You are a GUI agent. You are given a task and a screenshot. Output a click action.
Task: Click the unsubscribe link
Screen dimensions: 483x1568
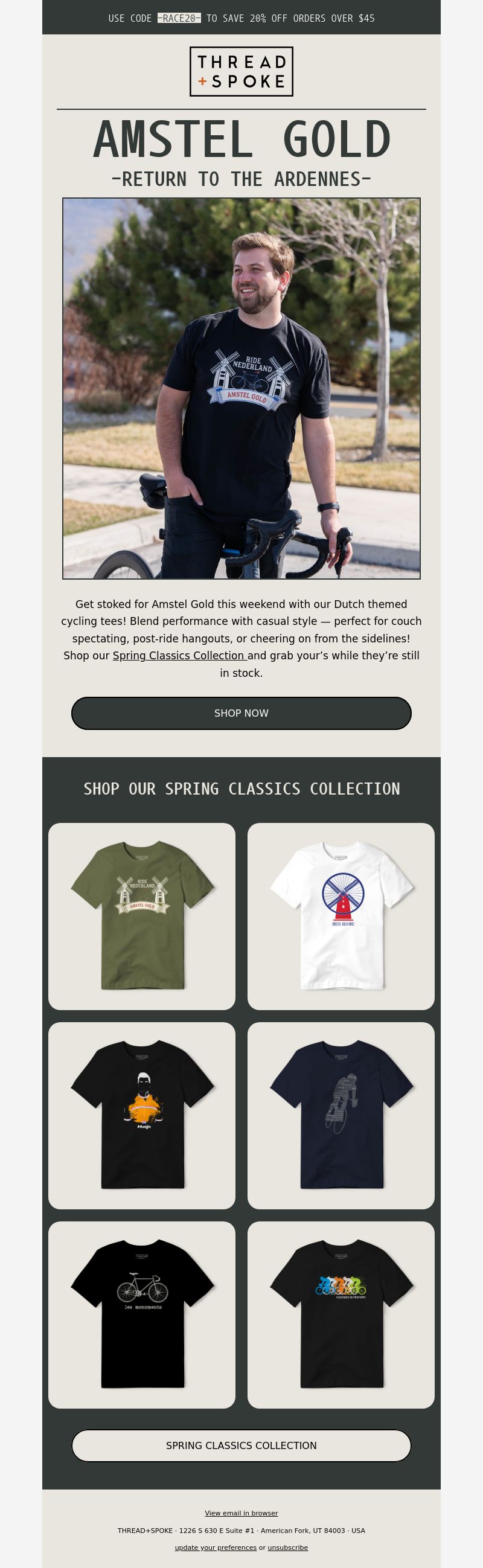[x=288, y=1547]
